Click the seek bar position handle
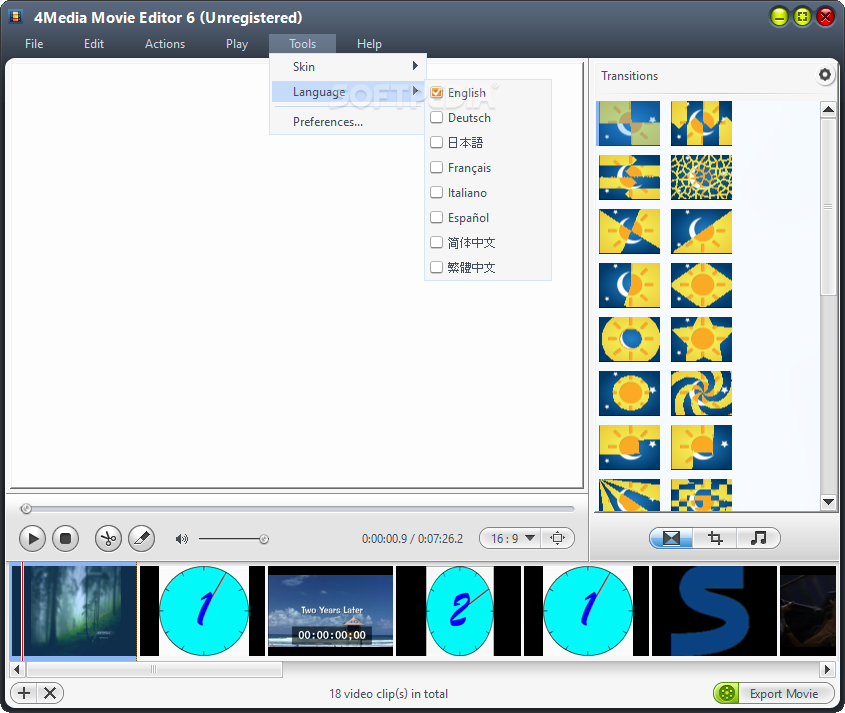 (x=26, y=508)
